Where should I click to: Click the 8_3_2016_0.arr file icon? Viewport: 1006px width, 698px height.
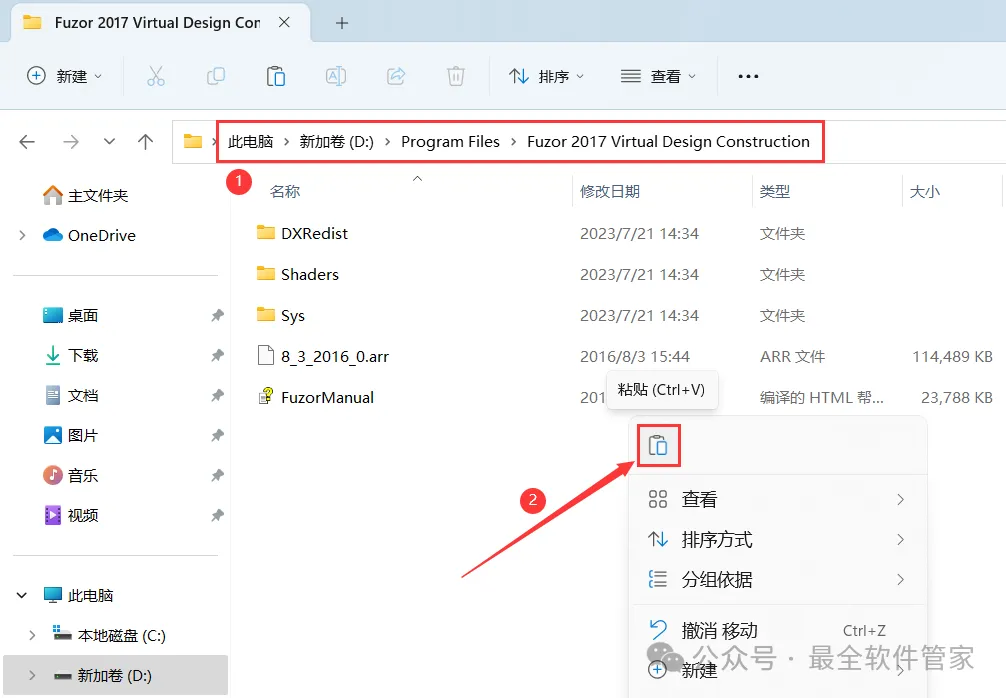266,355
